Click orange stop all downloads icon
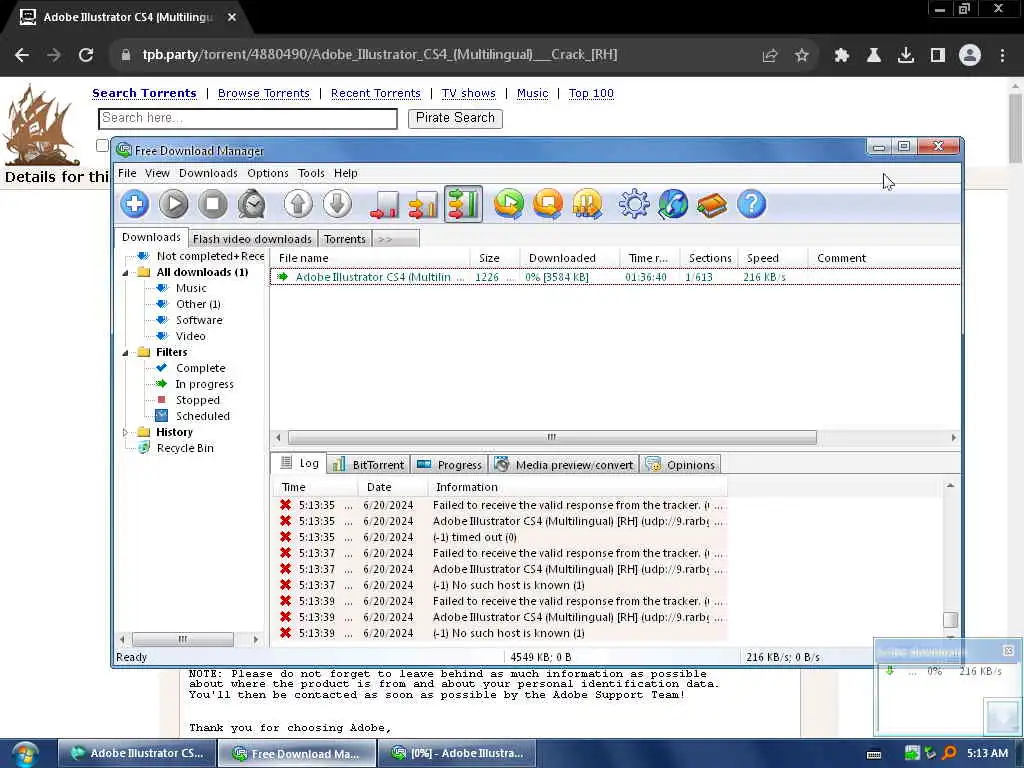Screen dimensions: 1024x768 pos(548,204)
